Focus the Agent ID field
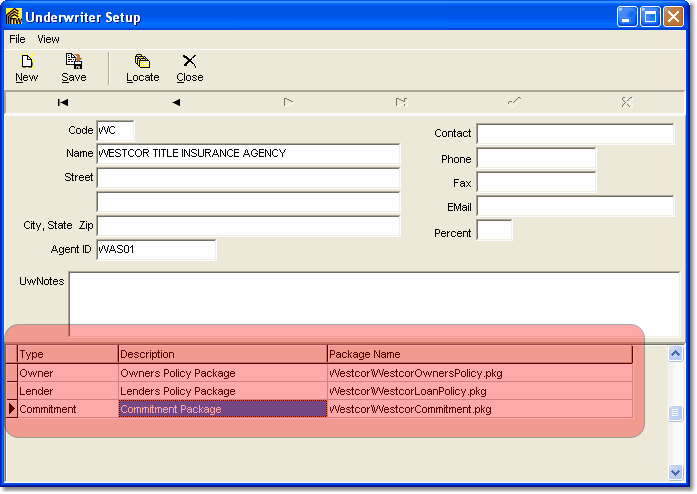Screen dimensions: 697x494 click(156, 250)
